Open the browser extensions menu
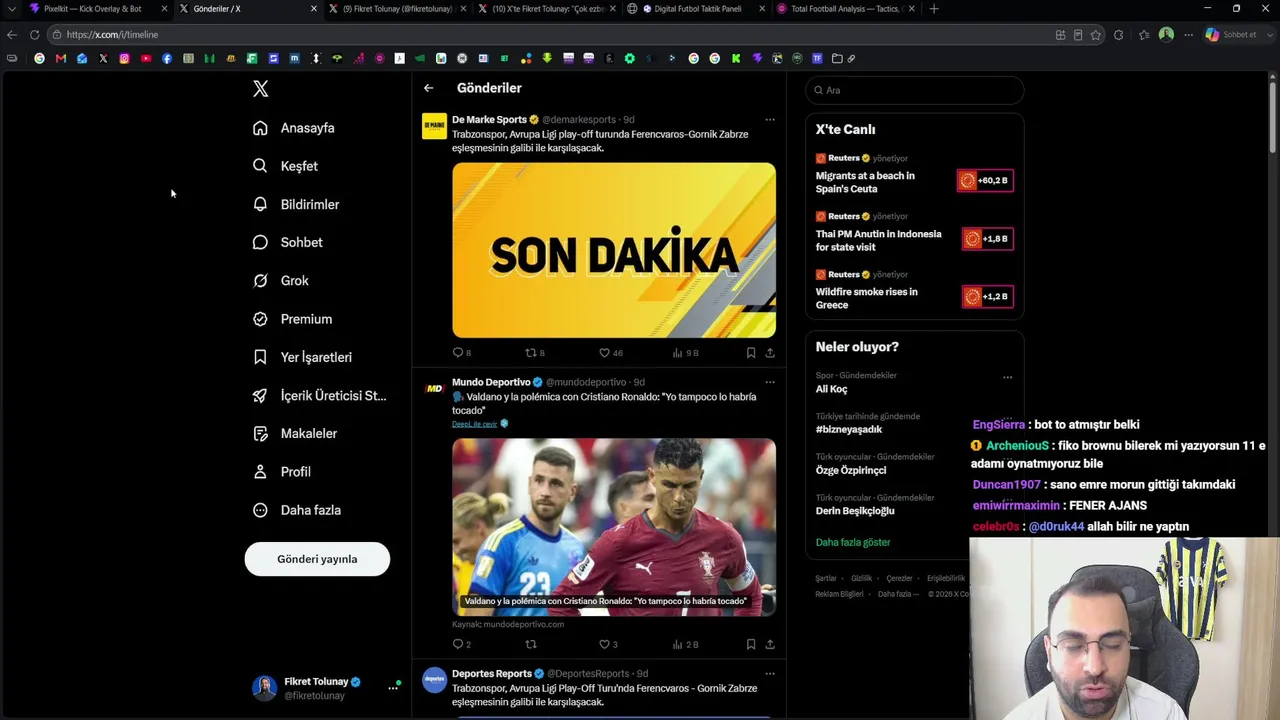 tap(1118, 35)
